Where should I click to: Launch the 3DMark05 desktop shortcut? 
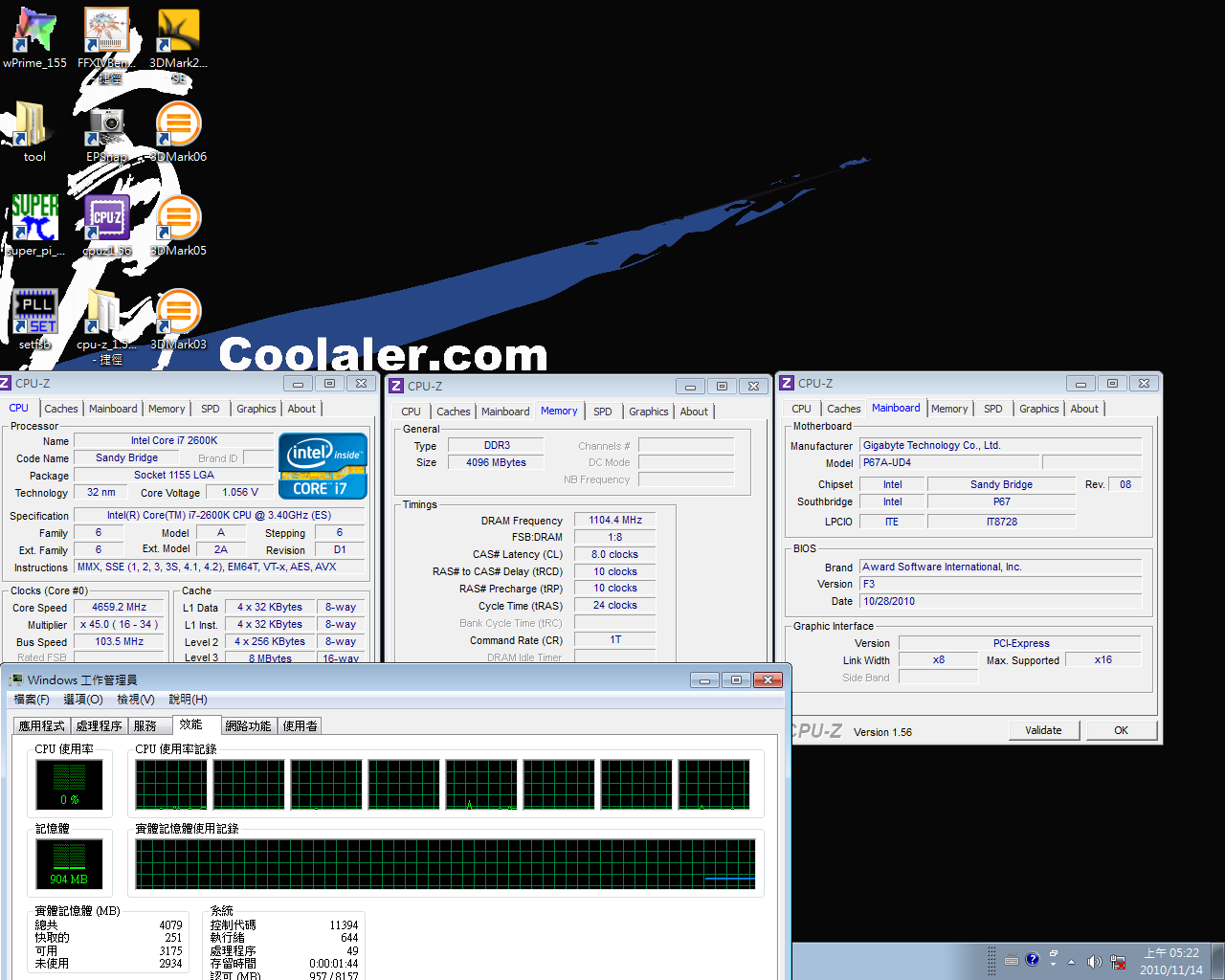tap(178, 226)
